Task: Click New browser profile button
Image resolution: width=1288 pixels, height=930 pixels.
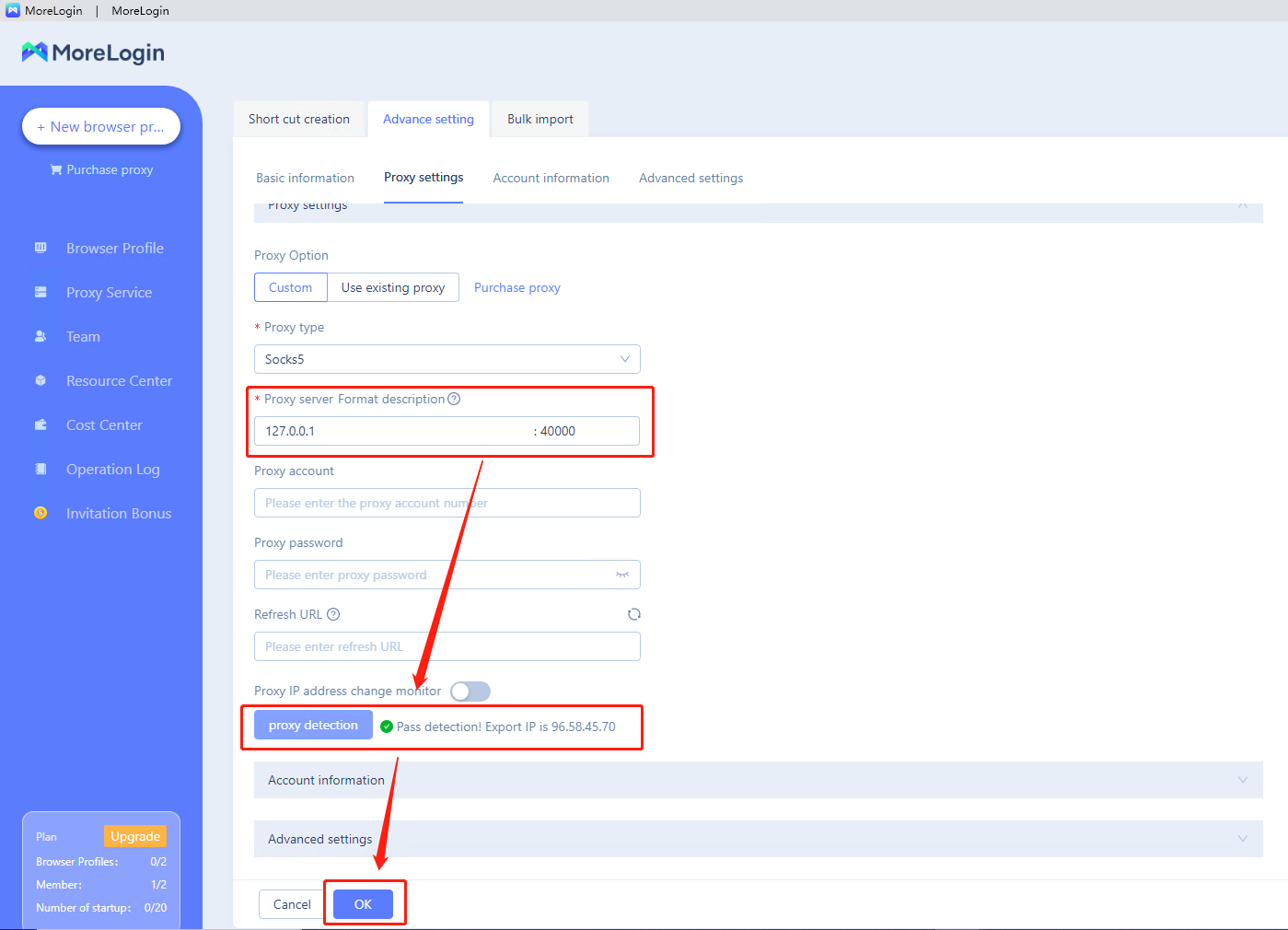Action: [101, 126]
